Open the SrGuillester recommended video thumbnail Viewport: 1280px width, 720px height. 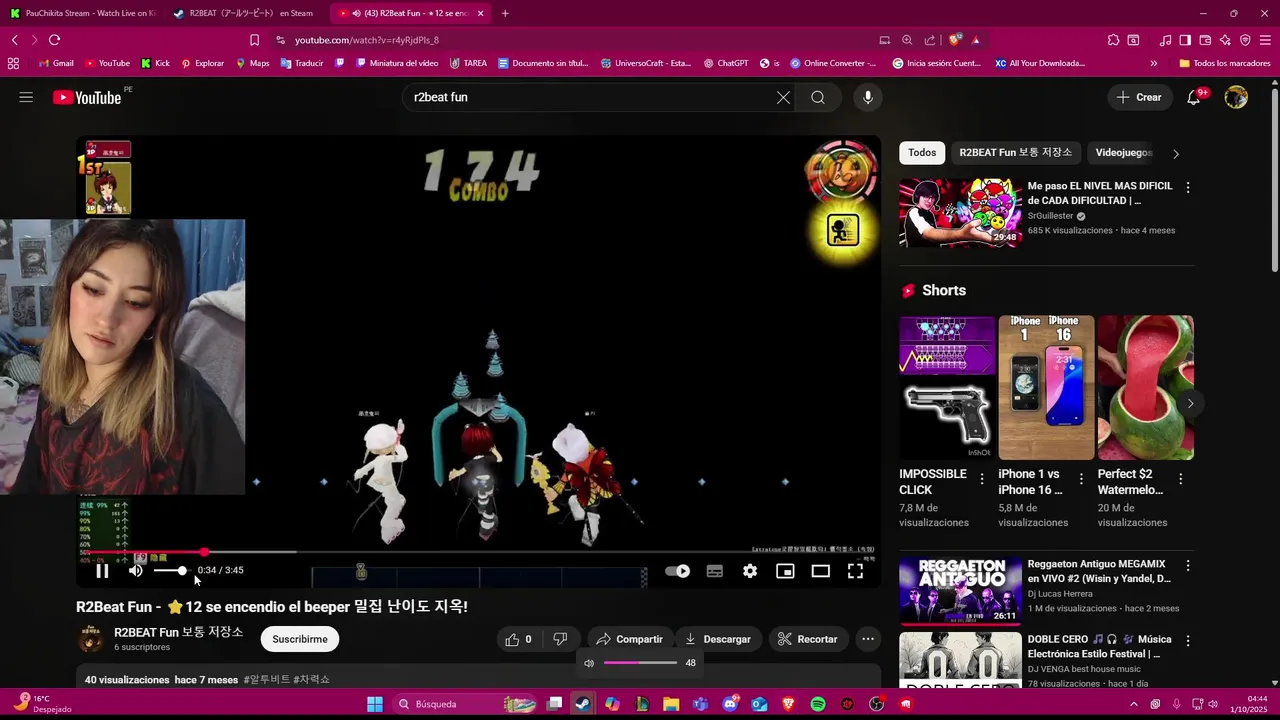coord(960,213)
